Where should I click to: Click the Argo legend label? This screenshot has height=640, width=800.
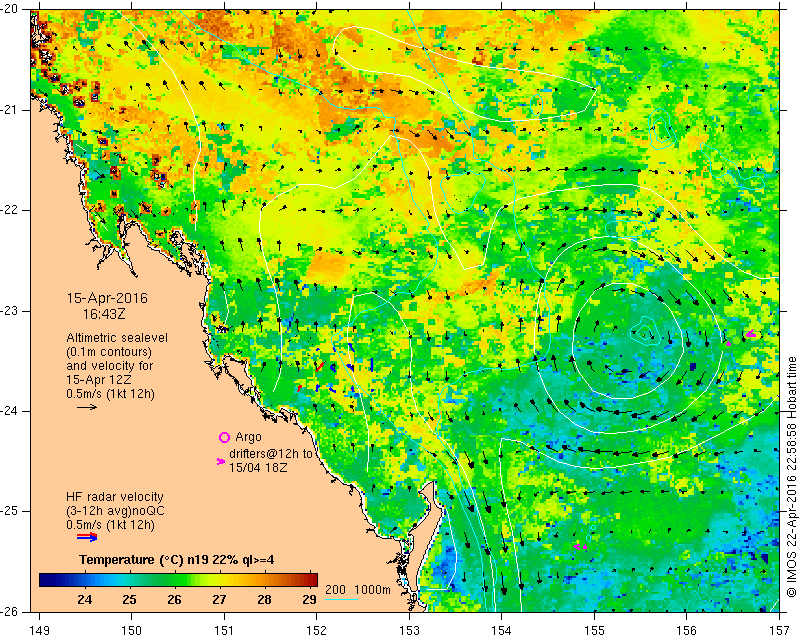point(248,437)
